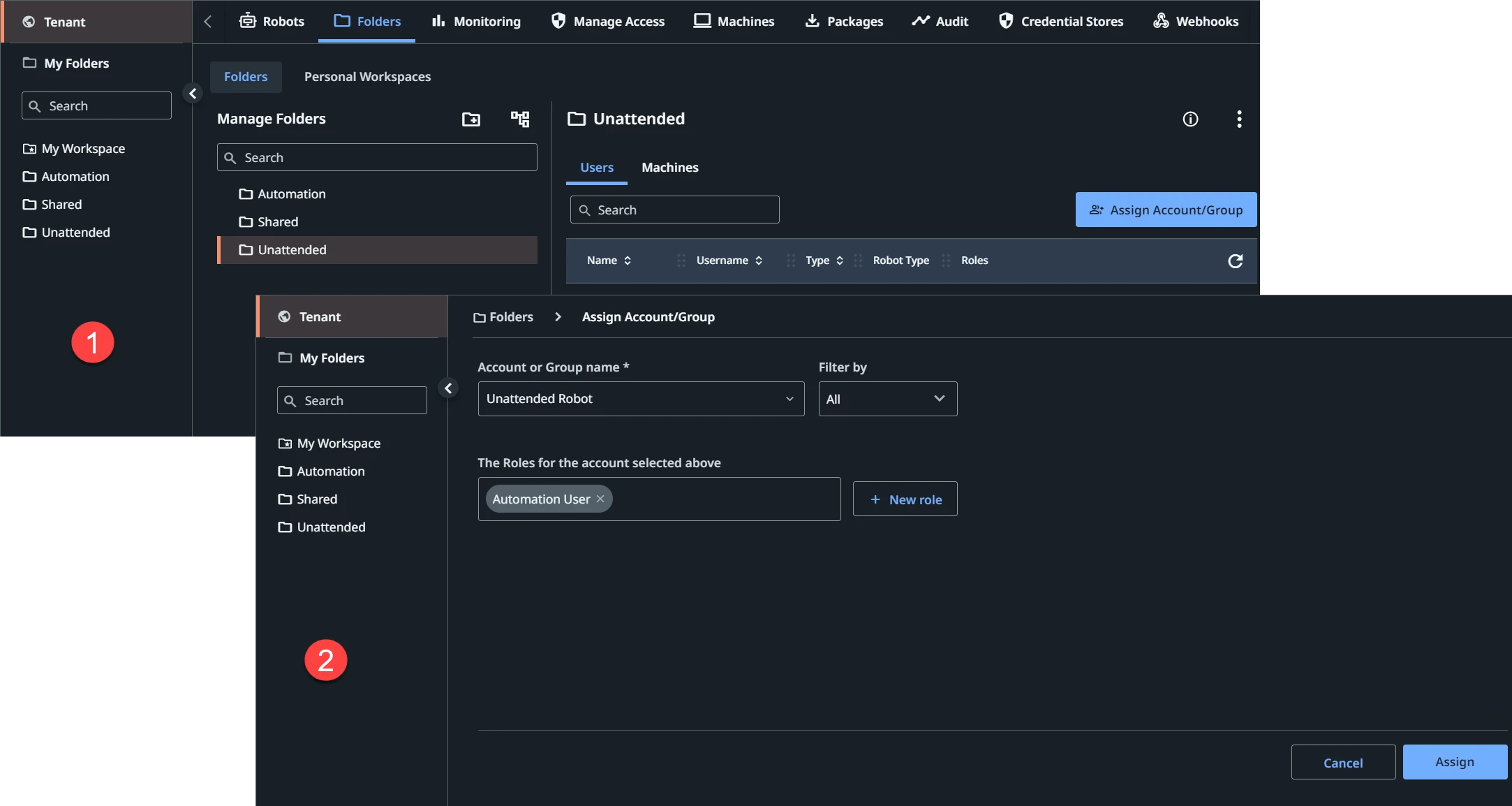Switch to the Monitoring tab
1512x806 pixels.
(476, 21)
